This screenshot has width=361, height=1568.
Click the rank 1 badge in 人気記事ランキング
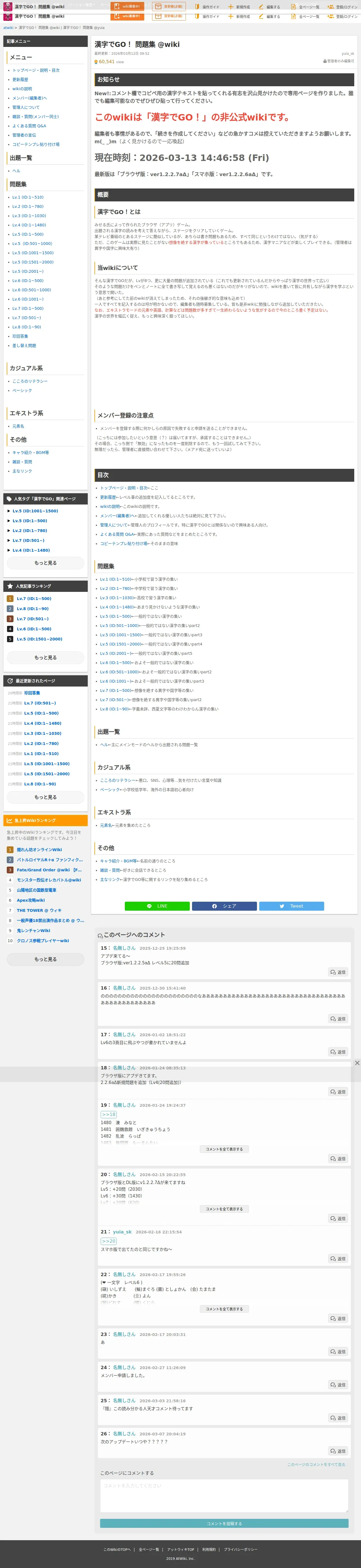click(x=10, y=598)
